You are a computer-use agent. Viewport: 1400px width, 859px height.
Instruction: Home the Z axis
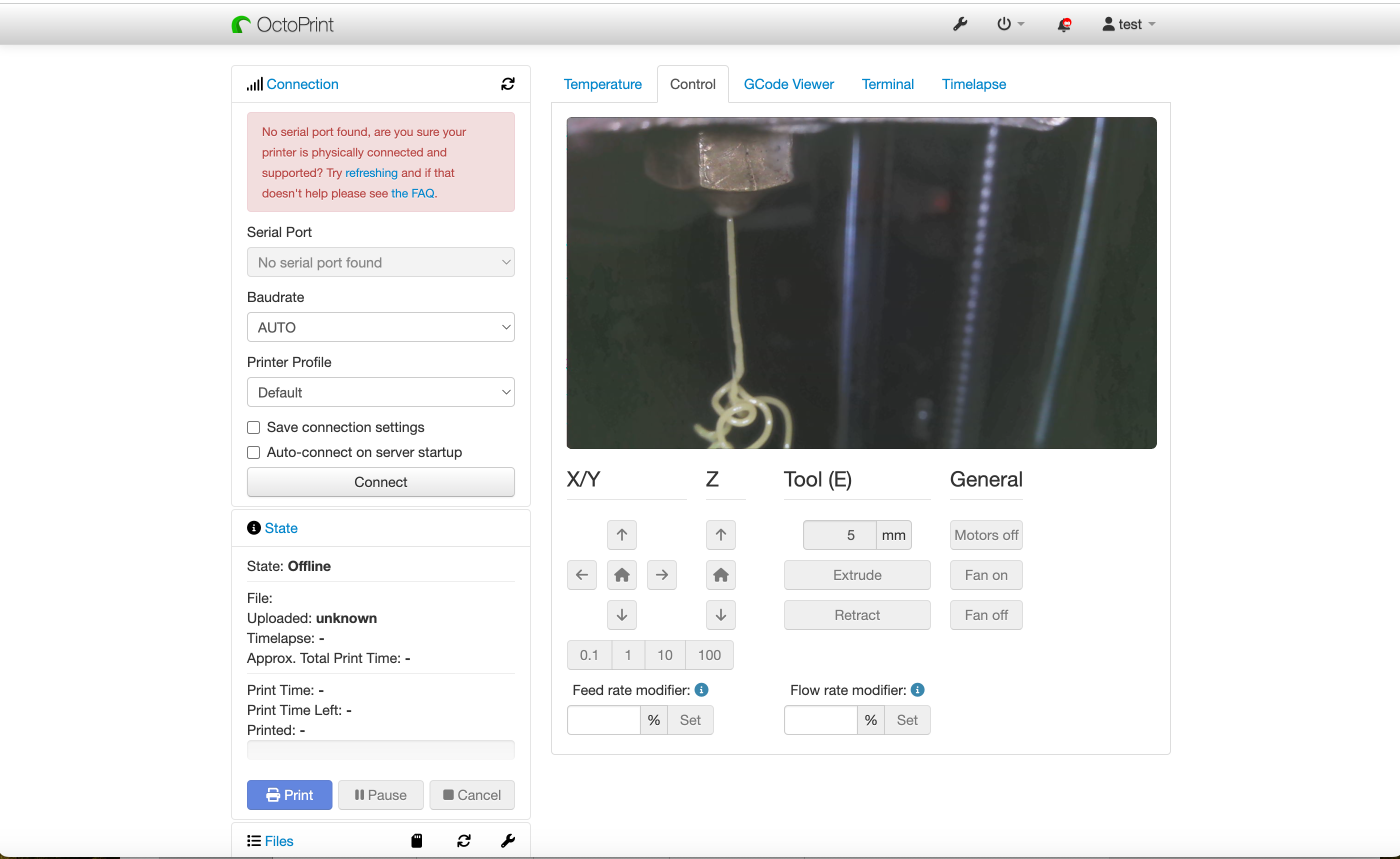(x=721, y=575)
